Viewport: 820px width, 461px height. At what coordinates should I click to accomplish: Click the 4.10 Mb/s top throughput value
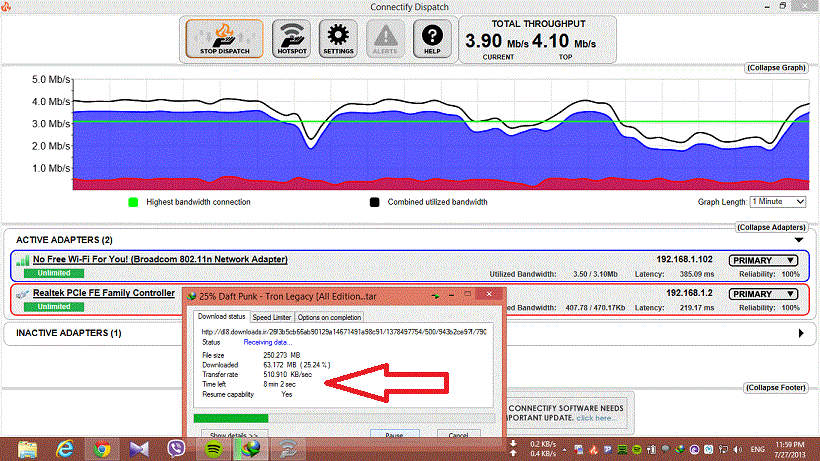564,41
